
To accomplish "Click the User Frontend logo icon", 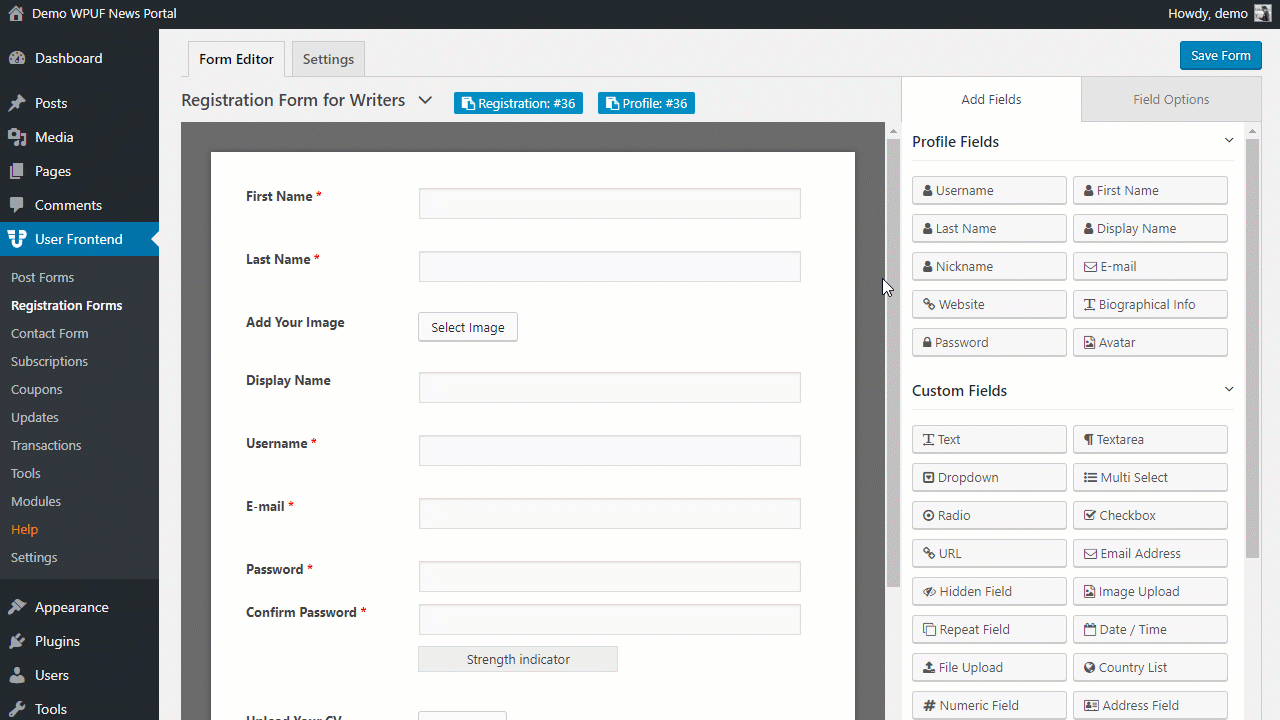I will pyautogui.click(x=17, y=239).
